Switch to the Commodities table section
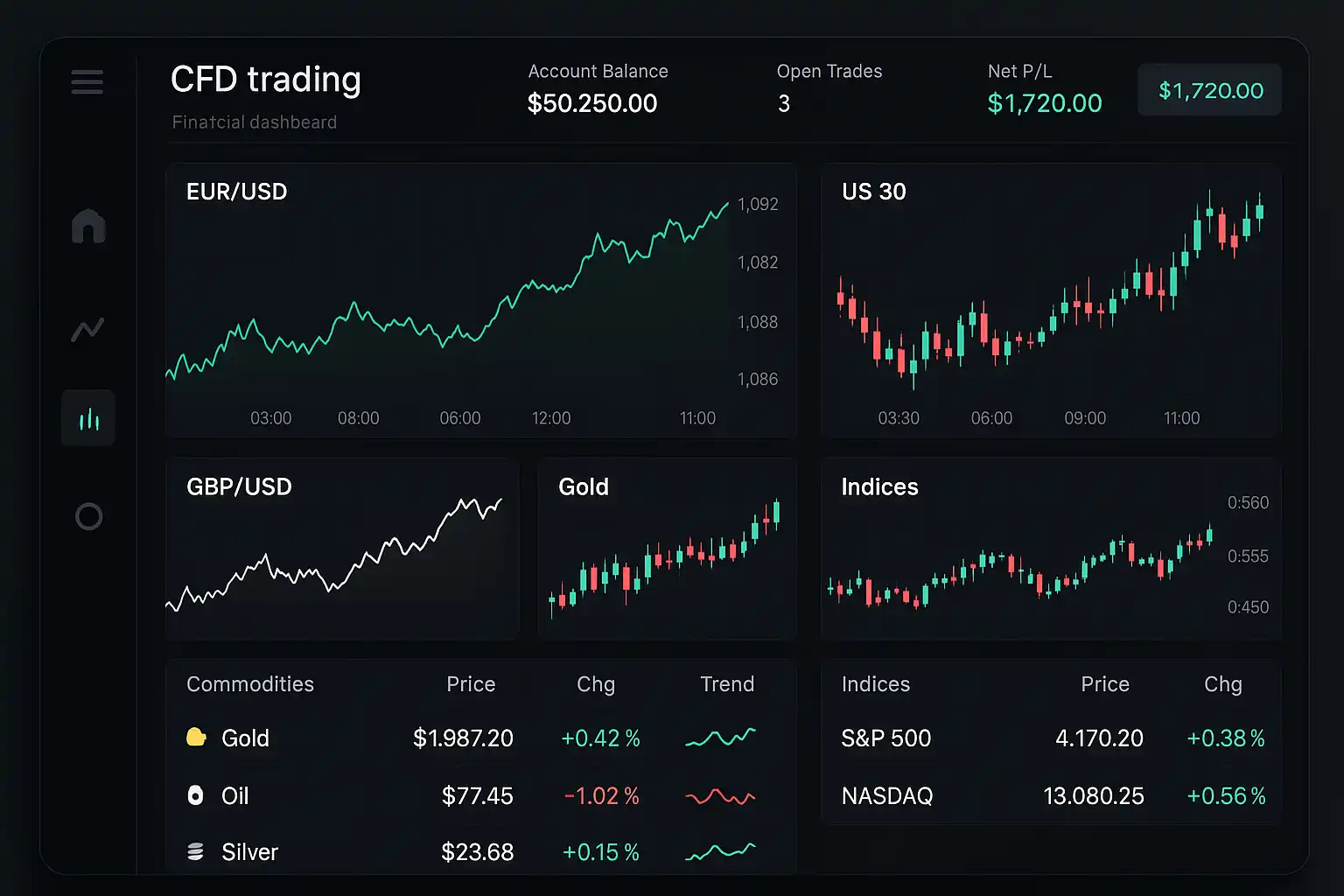The image size is (1344, 896). coord(249,684)
